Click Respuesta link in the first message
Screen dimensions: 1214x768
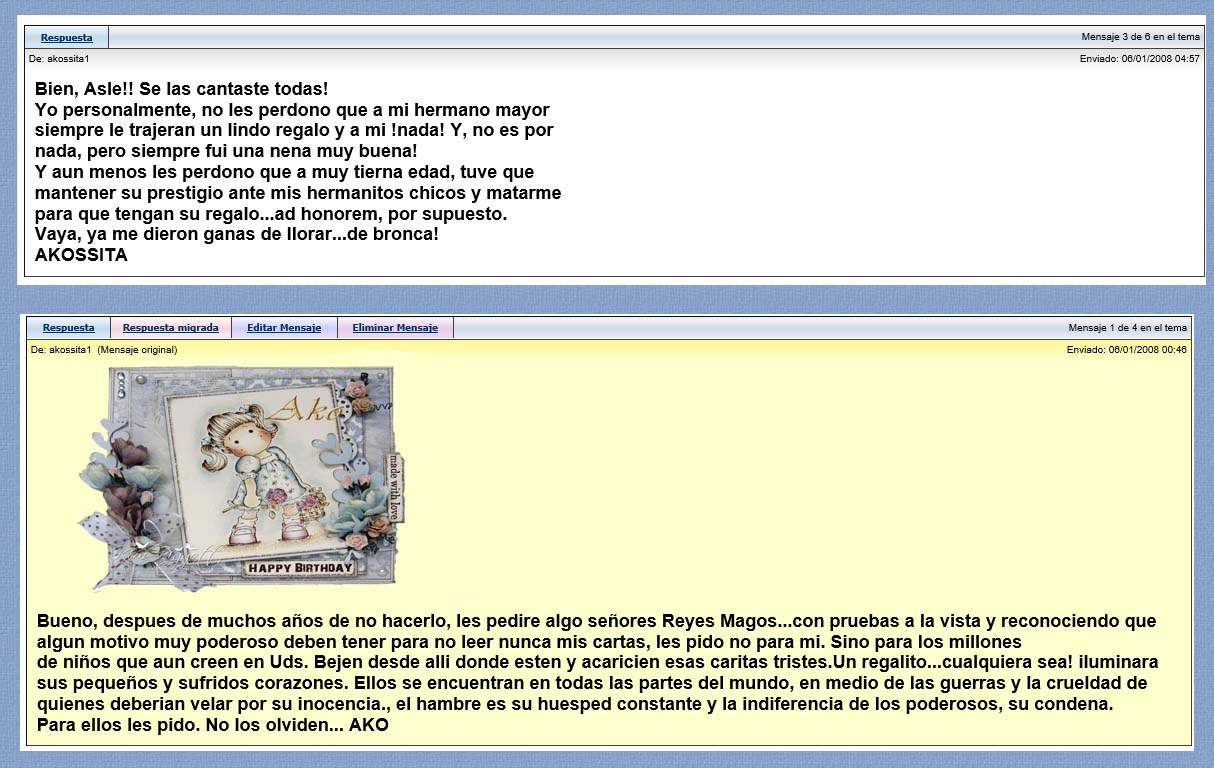66,38
